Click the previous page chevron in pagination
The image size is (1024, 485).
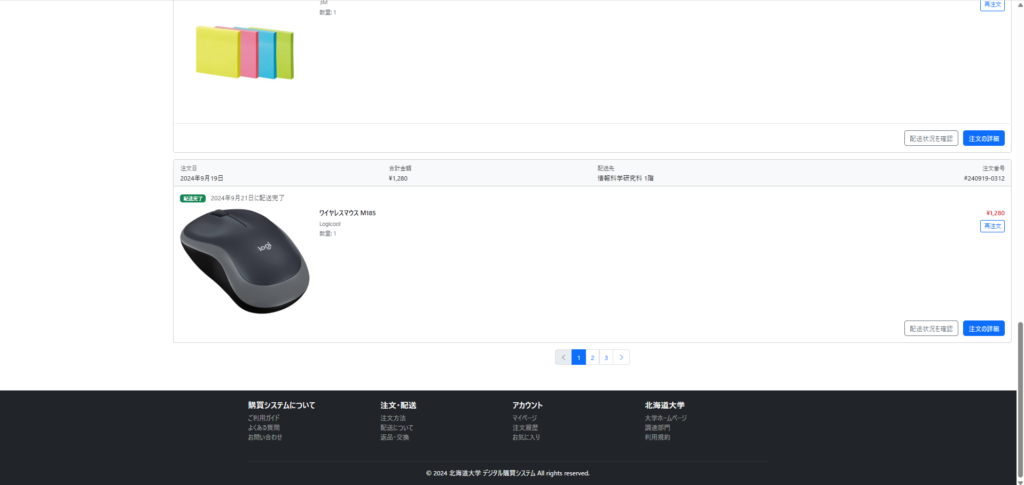(563, 357)
